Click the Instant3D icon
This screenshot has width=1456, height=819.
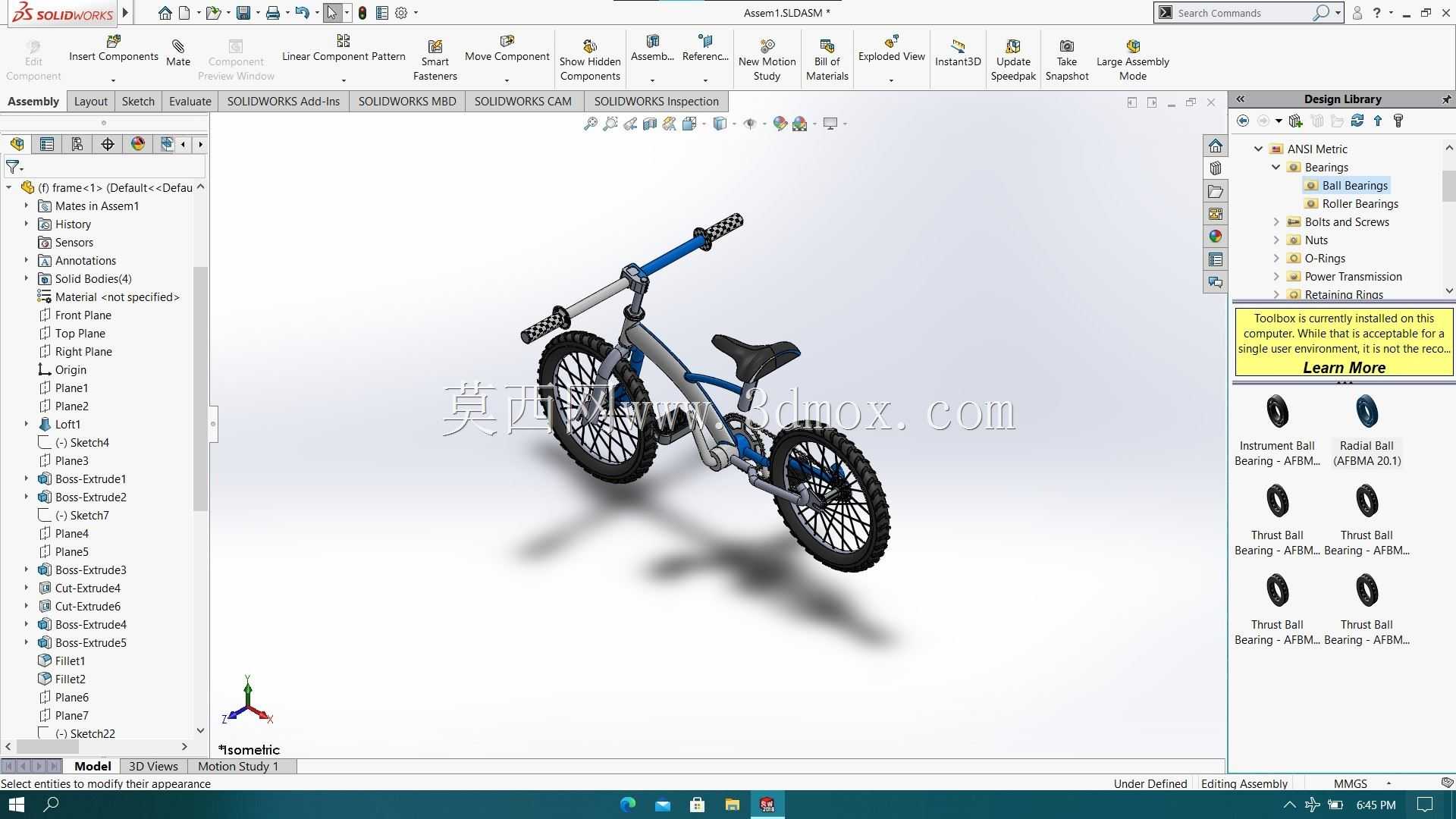(958, 46)
